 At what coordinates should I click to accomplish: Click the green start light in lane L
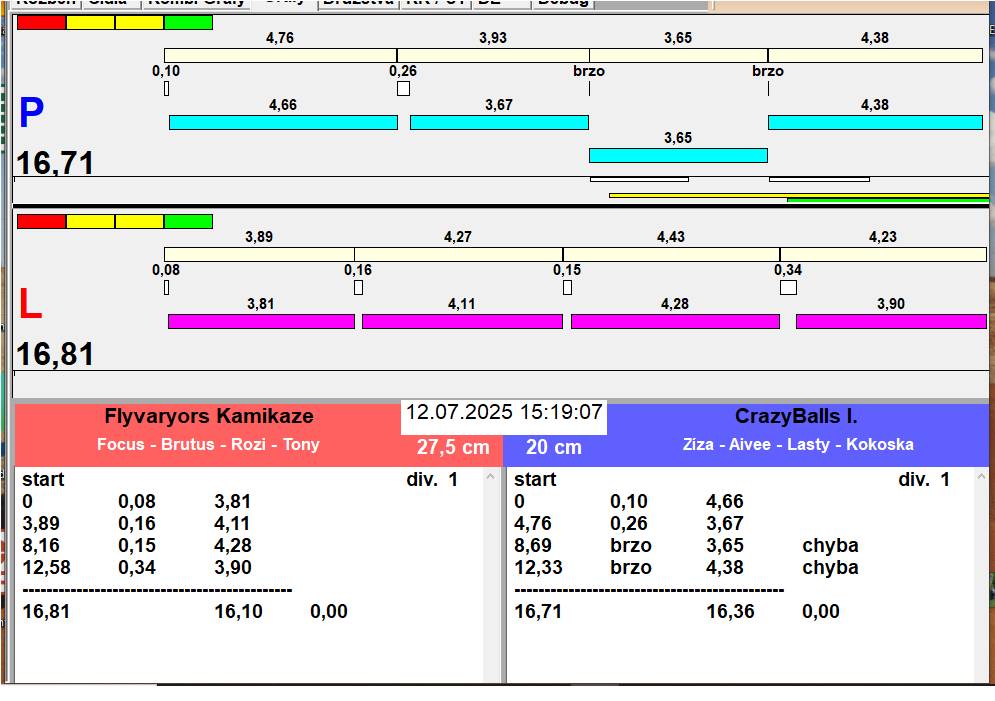(188, 221)
